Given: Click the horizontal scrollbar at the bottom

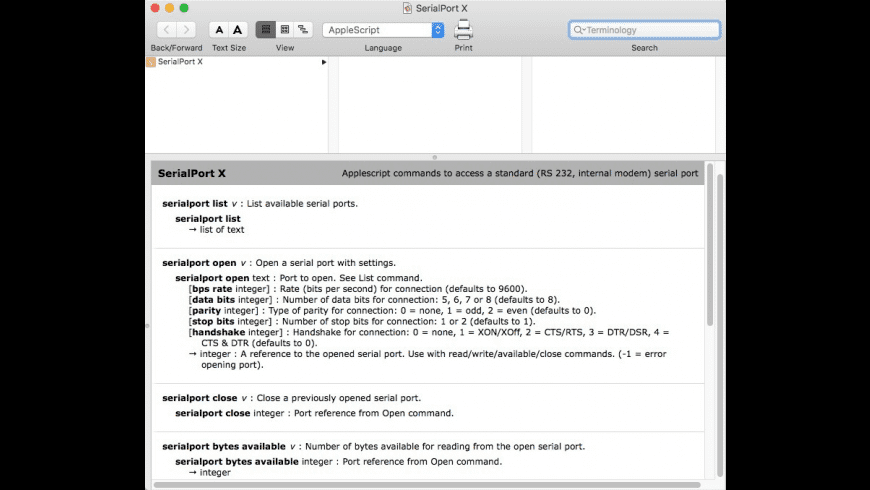Looking at the screenshot, I should (427, 484).
